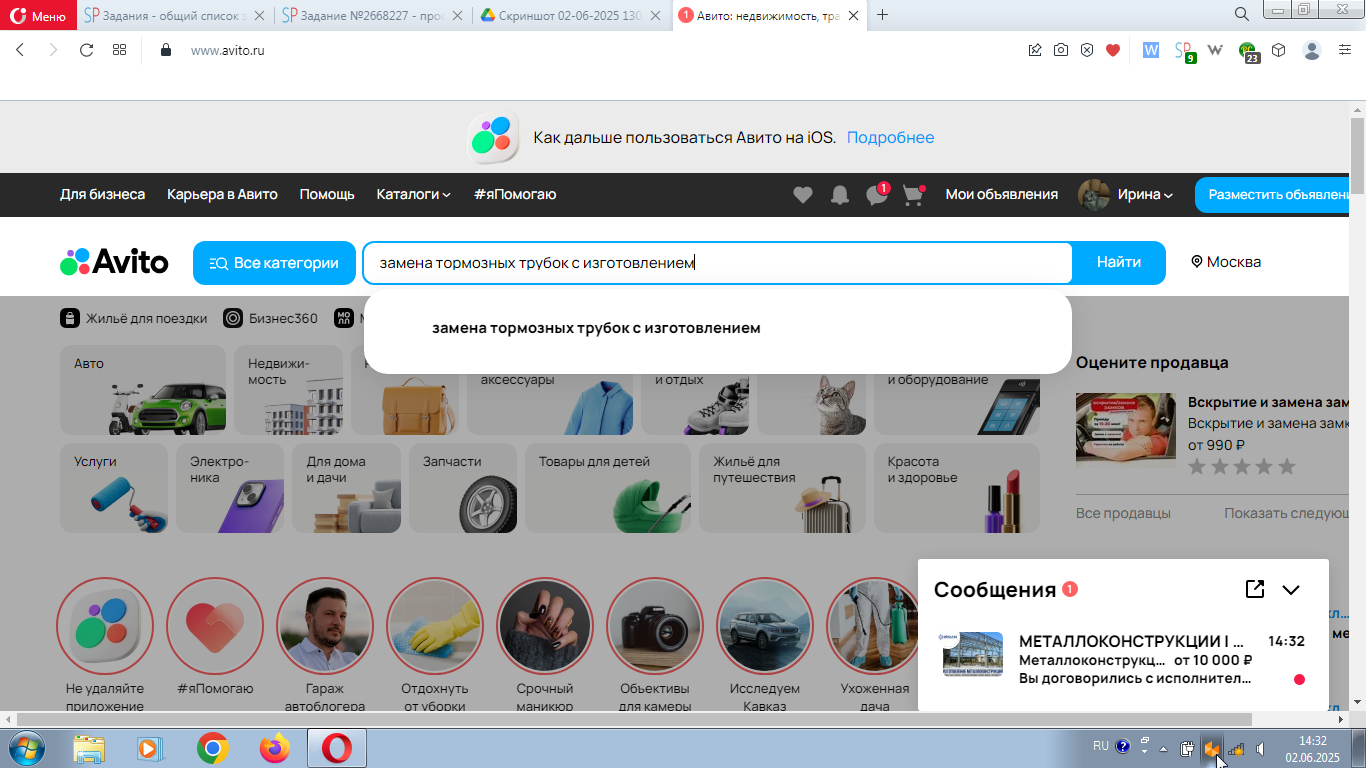Open the favorites heart icon in Avito header
The width and height of the screenshot is (1366, 768).
(803, 195)
